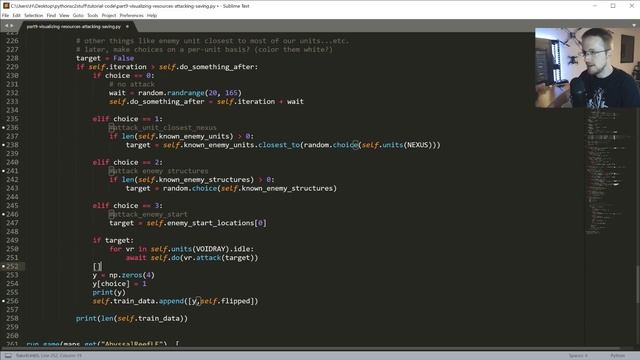Go to previous tab with left arrow
640x360 pixels.
6,26
